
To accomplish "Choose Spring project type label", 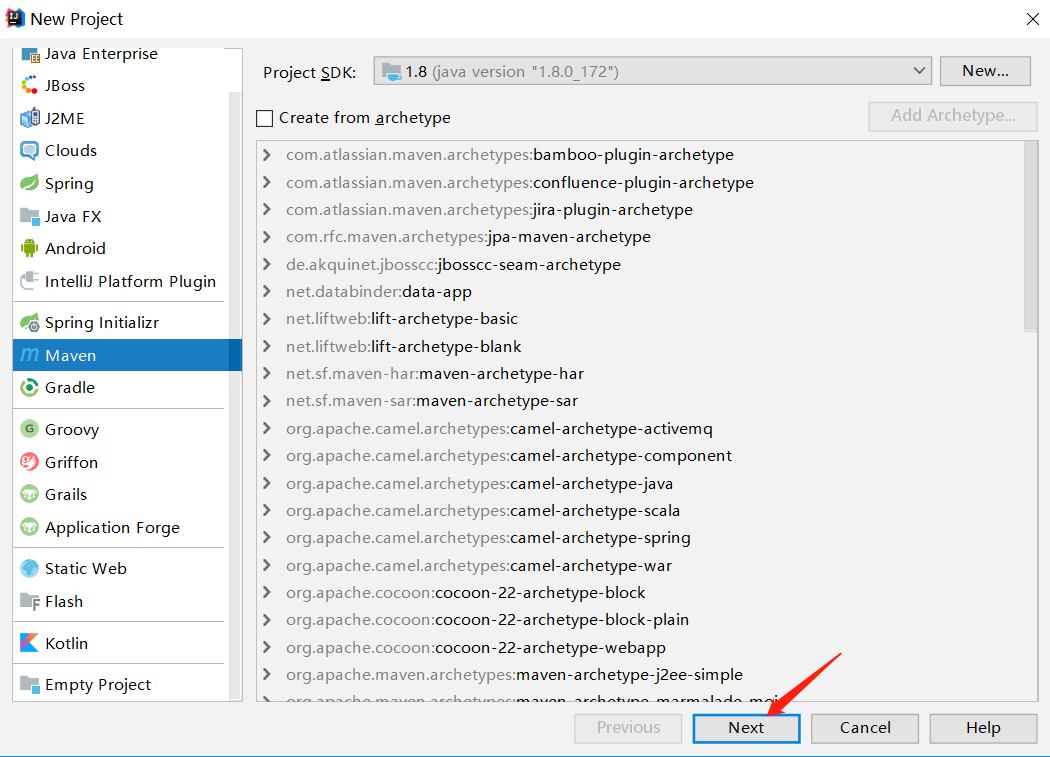I will coord(69,184).
